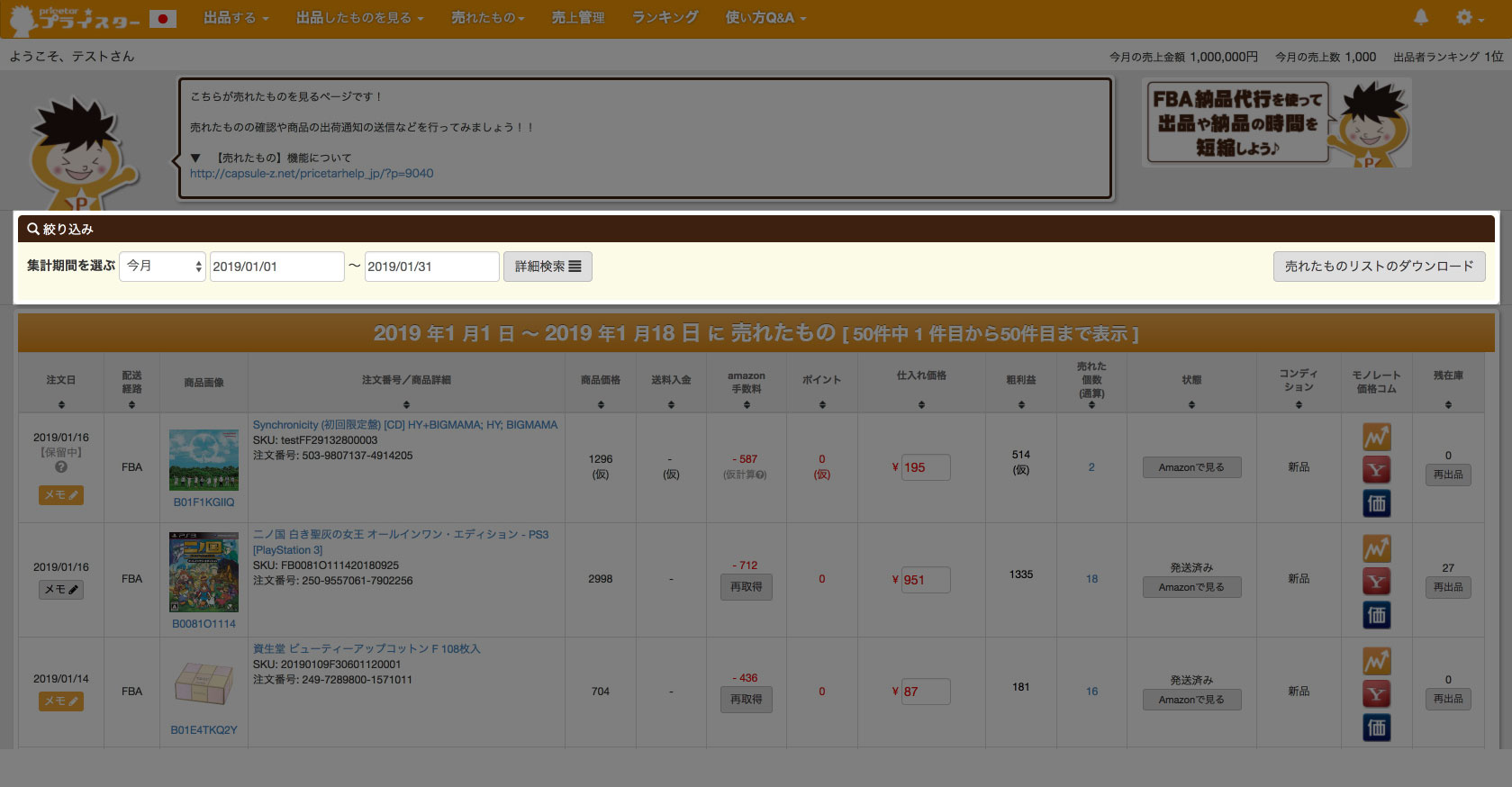This screenshot has height=787, width=1512.
Task: Click 再取得 in the 資生堂 row
Action: click(x=747, y=700)
